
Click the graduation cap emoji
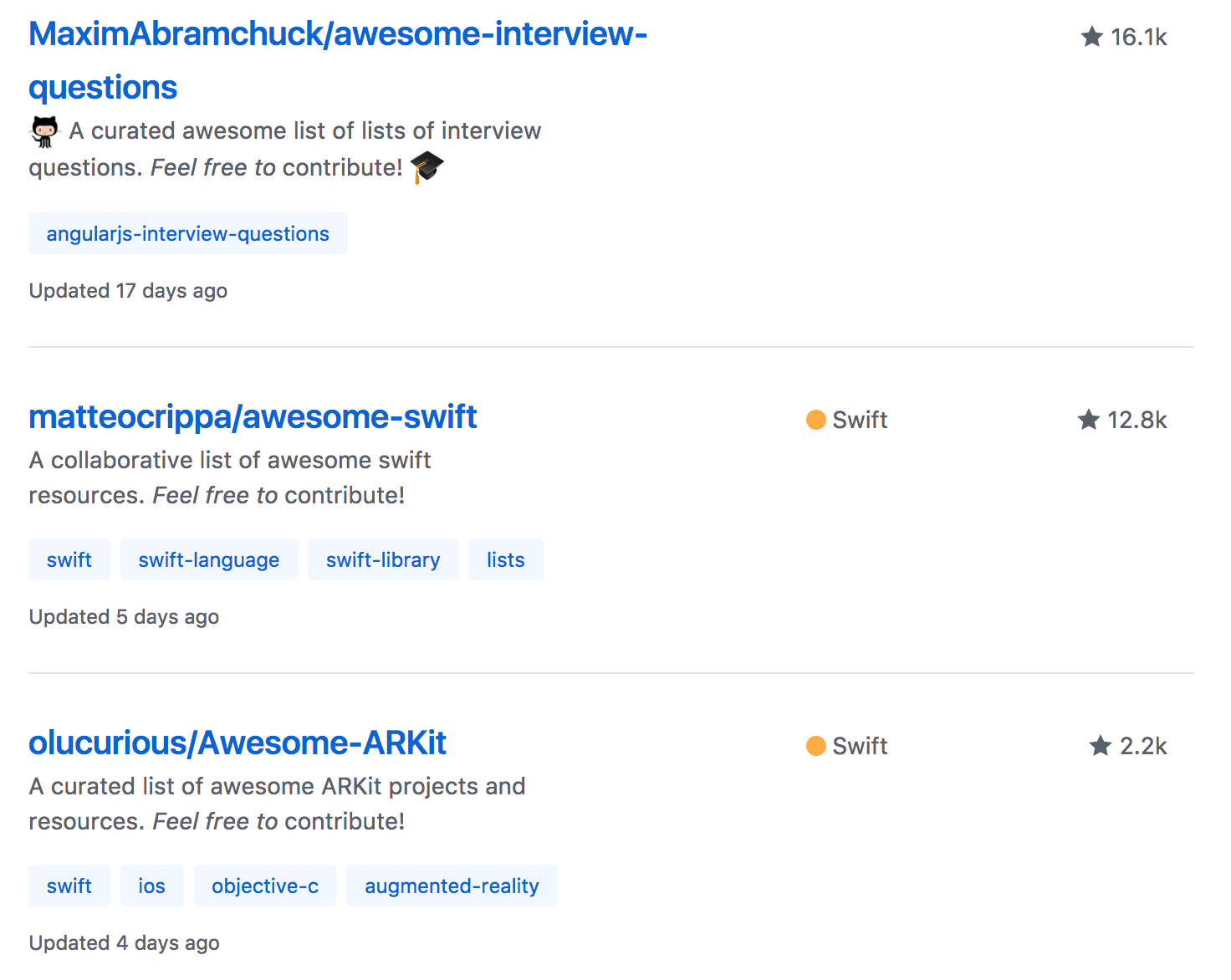tap(427, 166)
